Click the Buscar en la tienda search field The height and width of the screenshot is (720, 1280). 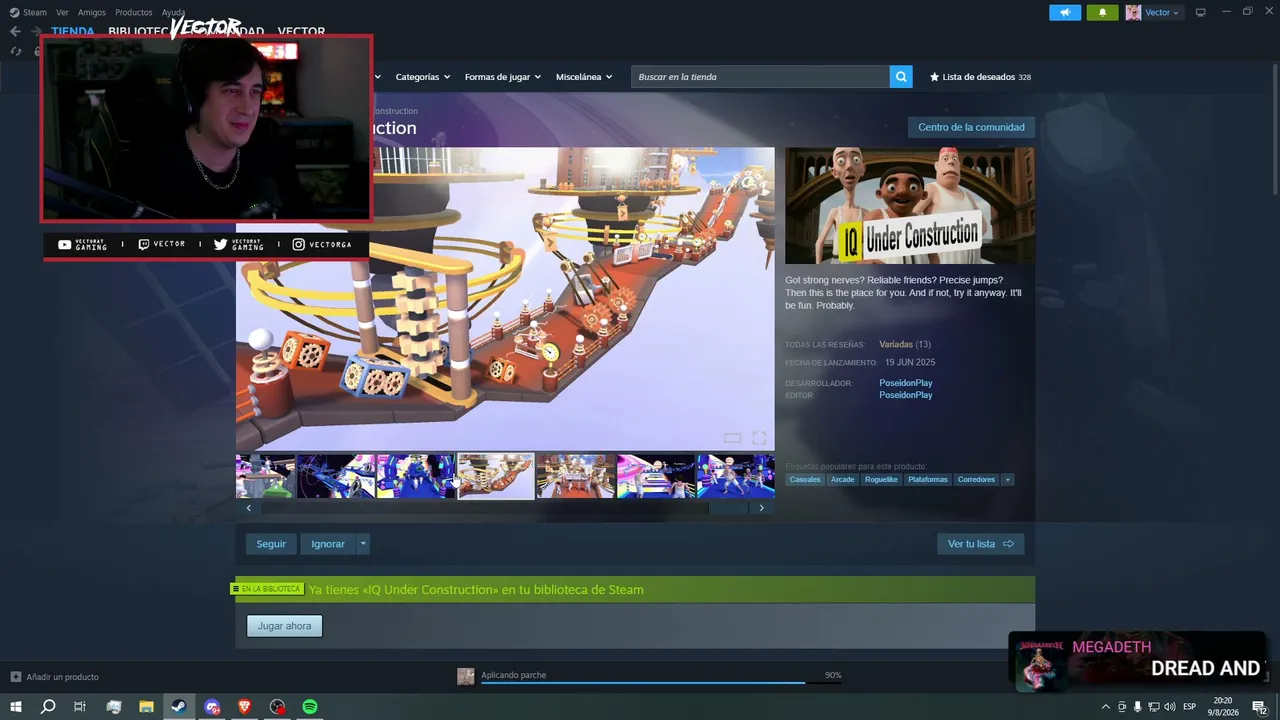pos(760,77)
